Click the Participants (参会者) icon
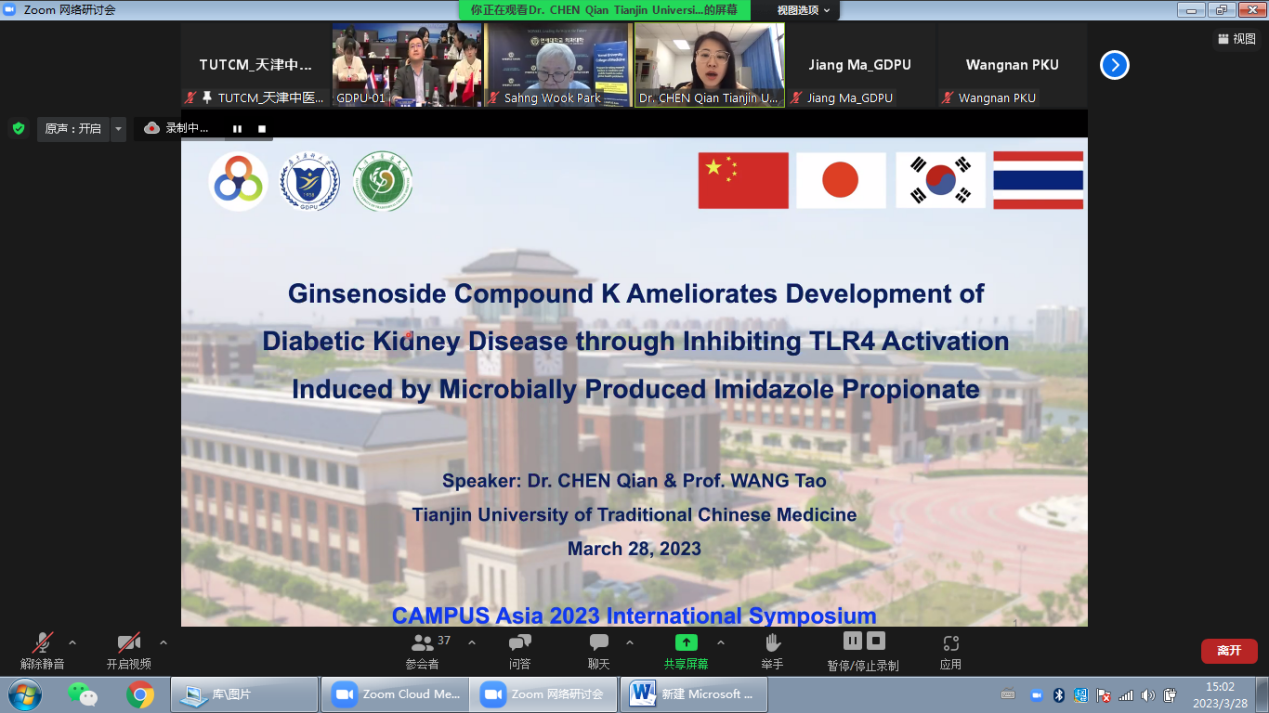 tap(423, 643)
